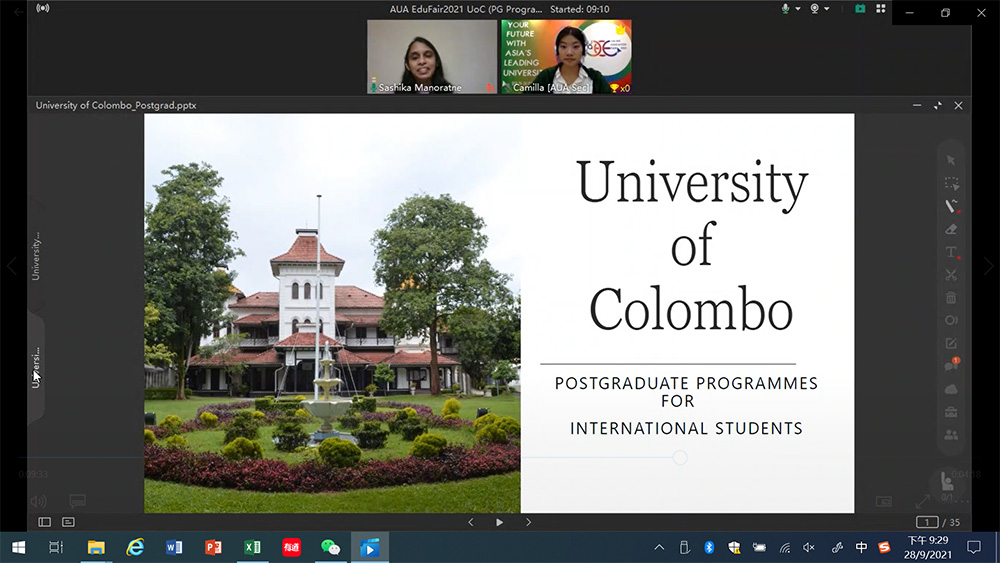
Task: Click the raise hand button
Action: point(947,482)
